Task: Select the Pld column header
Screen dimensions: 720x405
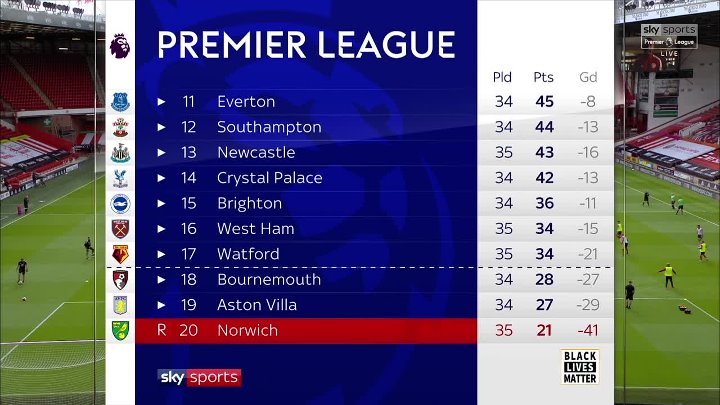Action: pyautogui.click(x=503, y=77)
